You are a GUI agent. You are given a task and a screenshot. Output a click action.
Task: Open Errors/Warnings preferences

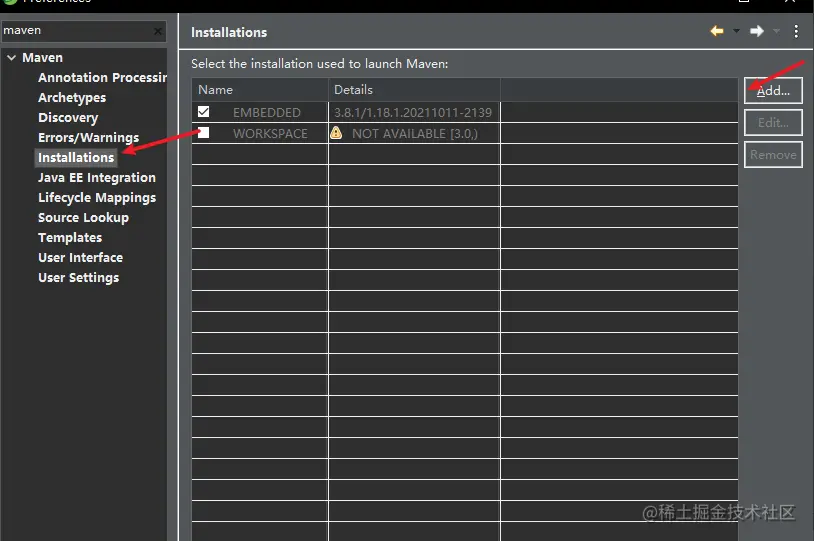tap(89, 138)
